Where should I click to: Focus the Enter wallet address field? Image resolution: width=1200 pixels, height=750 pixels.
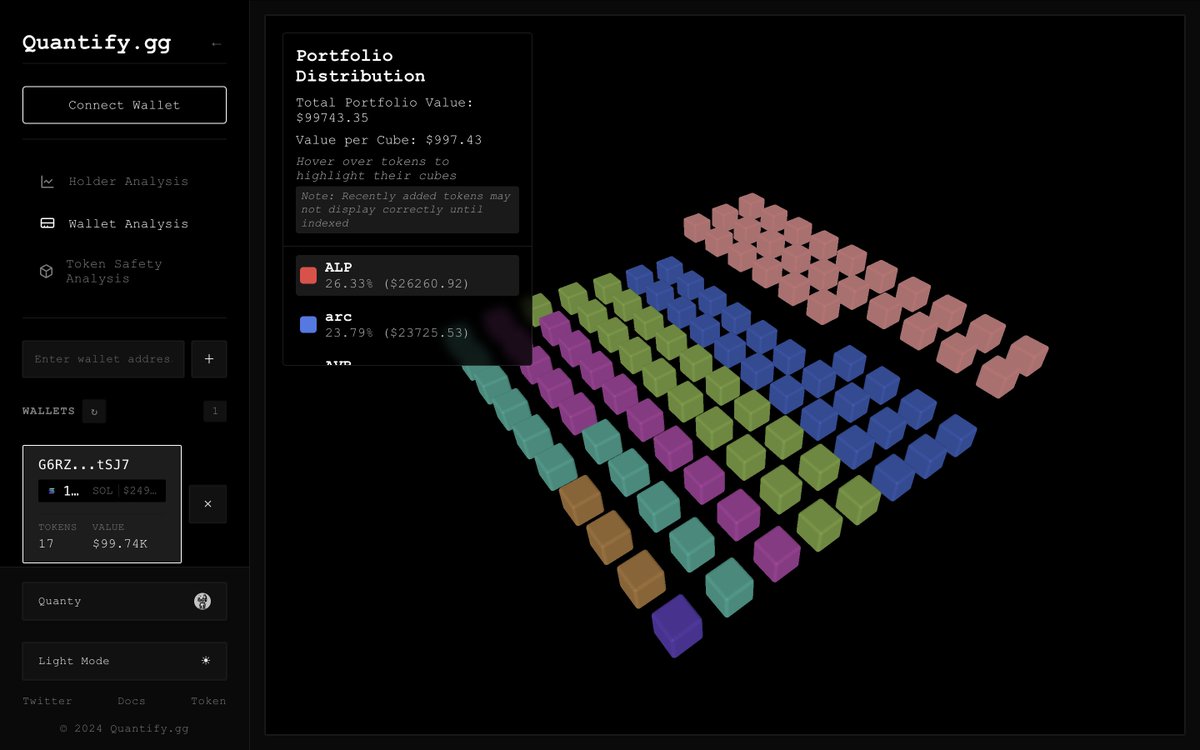pyautogui.click(x=103, y=359)
